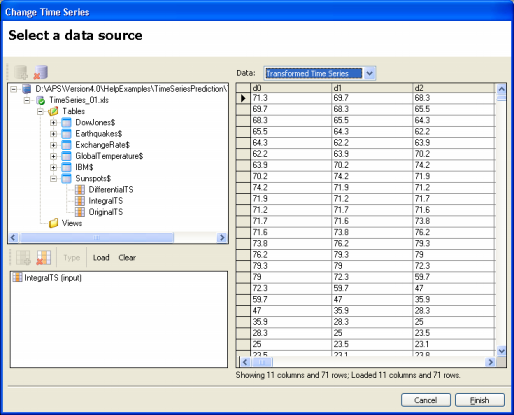Click the TimeSeries_01.xls file icon
The height and width of the screenshot is (415, 514).
coord(41,100)
